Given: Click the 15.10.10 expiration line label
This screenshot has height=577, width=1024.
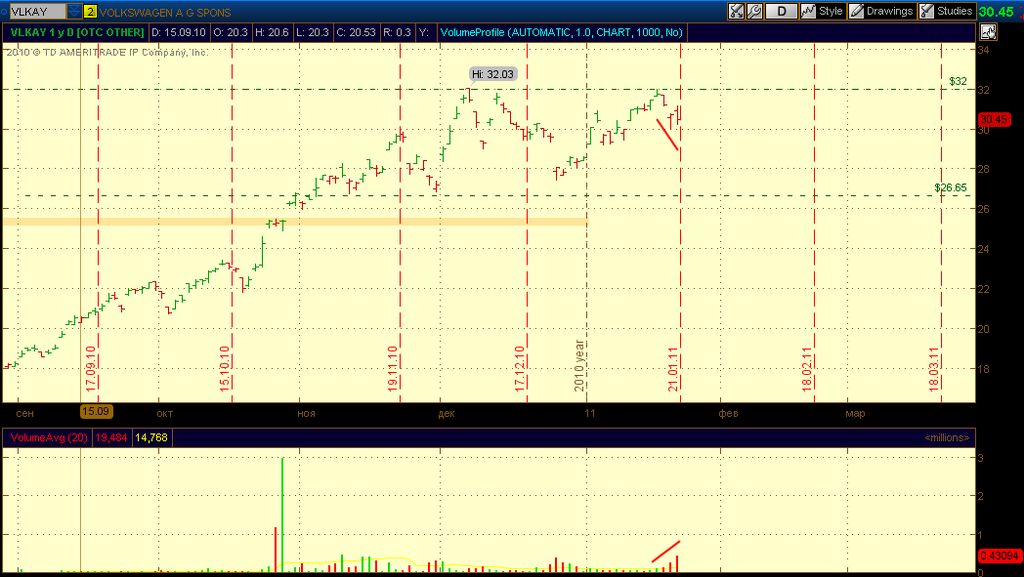Looking at the screenshot, I should coord(225,369).
